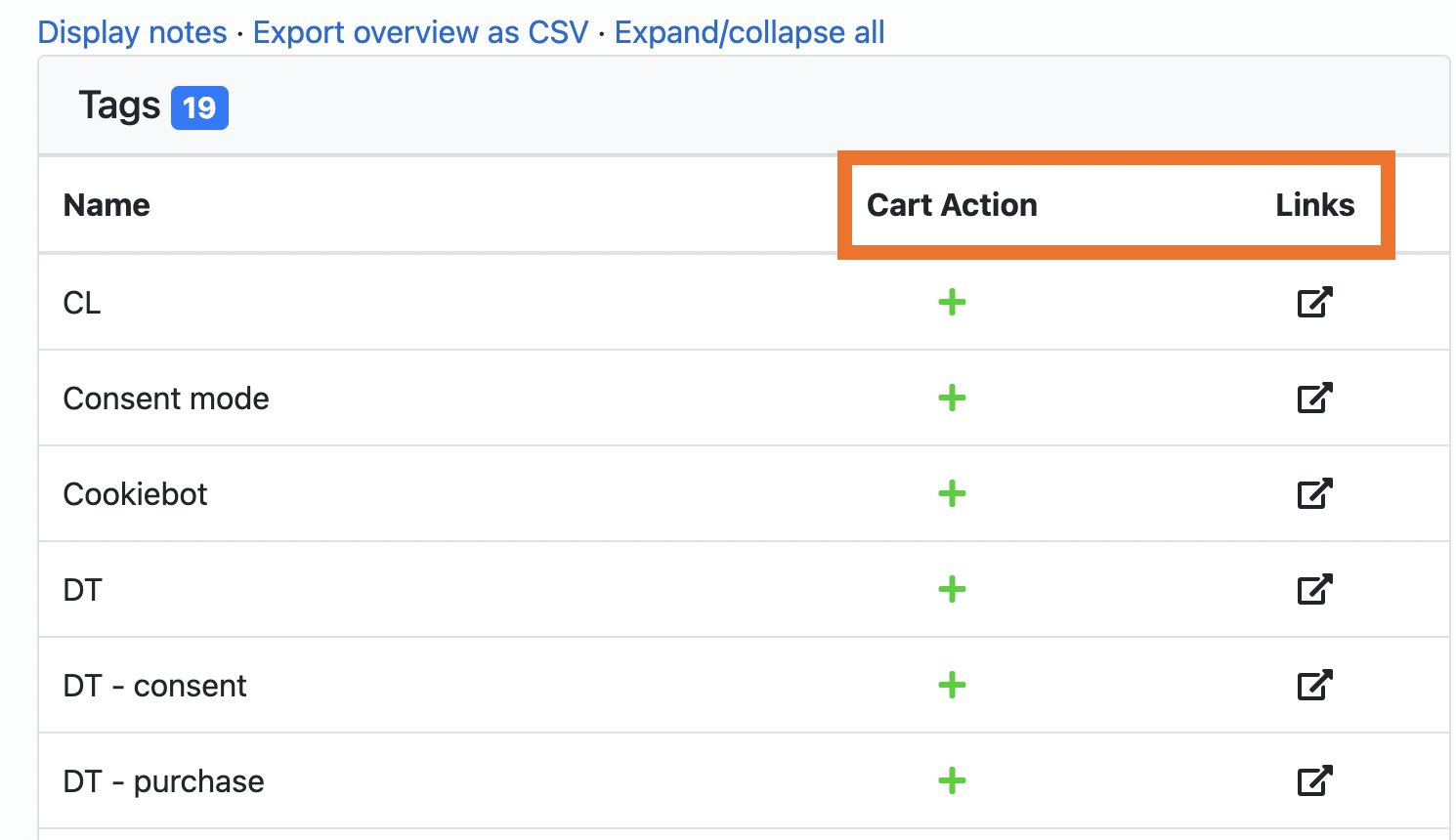Add CL tag to cart

[952, 302]
